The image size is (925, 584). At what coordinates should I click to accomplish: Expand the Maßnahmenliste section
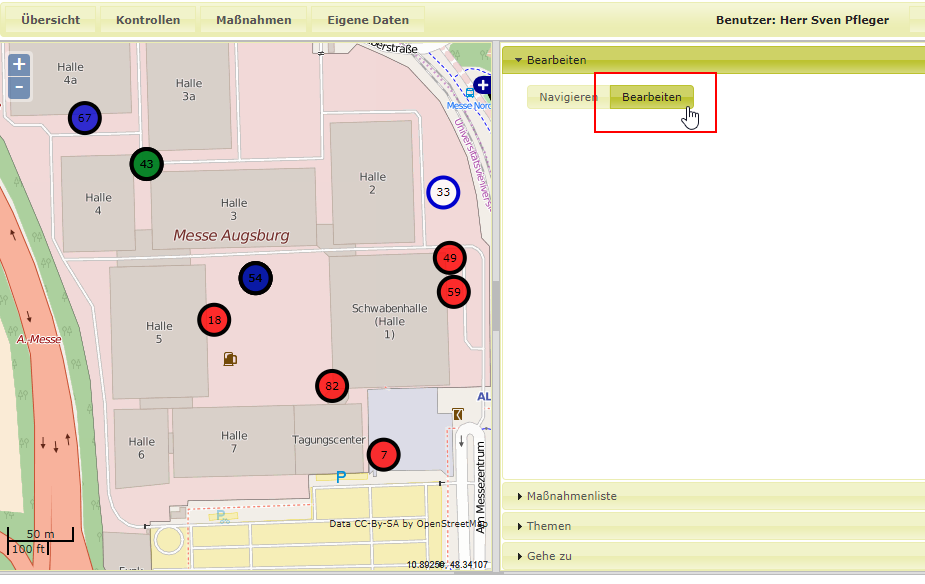tap(571, 496)
